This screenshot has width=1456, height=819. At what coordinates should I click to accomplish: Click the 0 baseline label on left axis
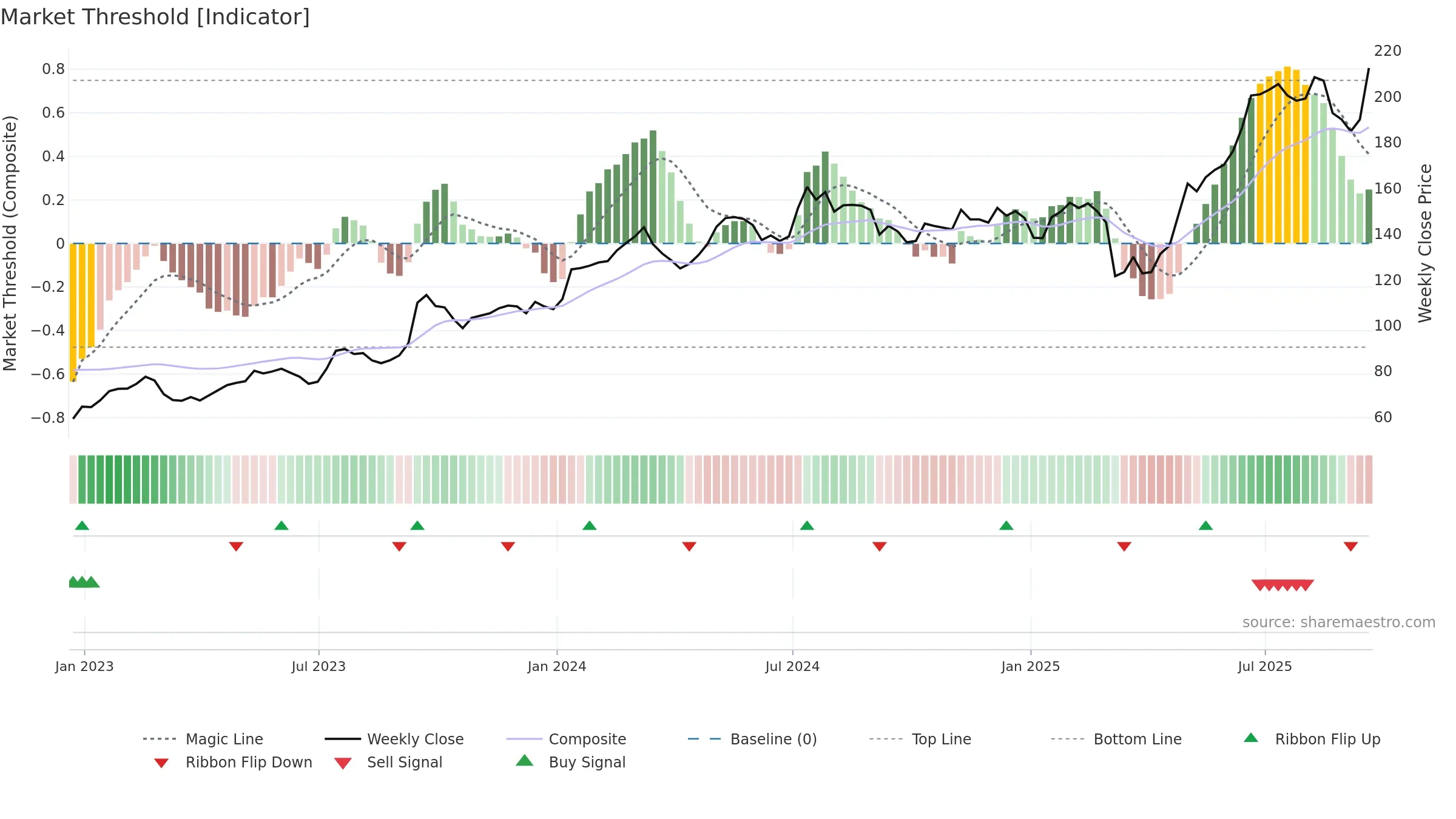[60, 244]
